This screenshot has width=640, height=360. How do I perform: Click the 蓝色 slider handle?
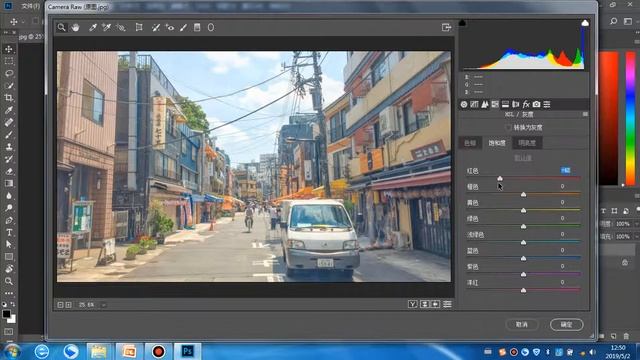pos(523,258)
